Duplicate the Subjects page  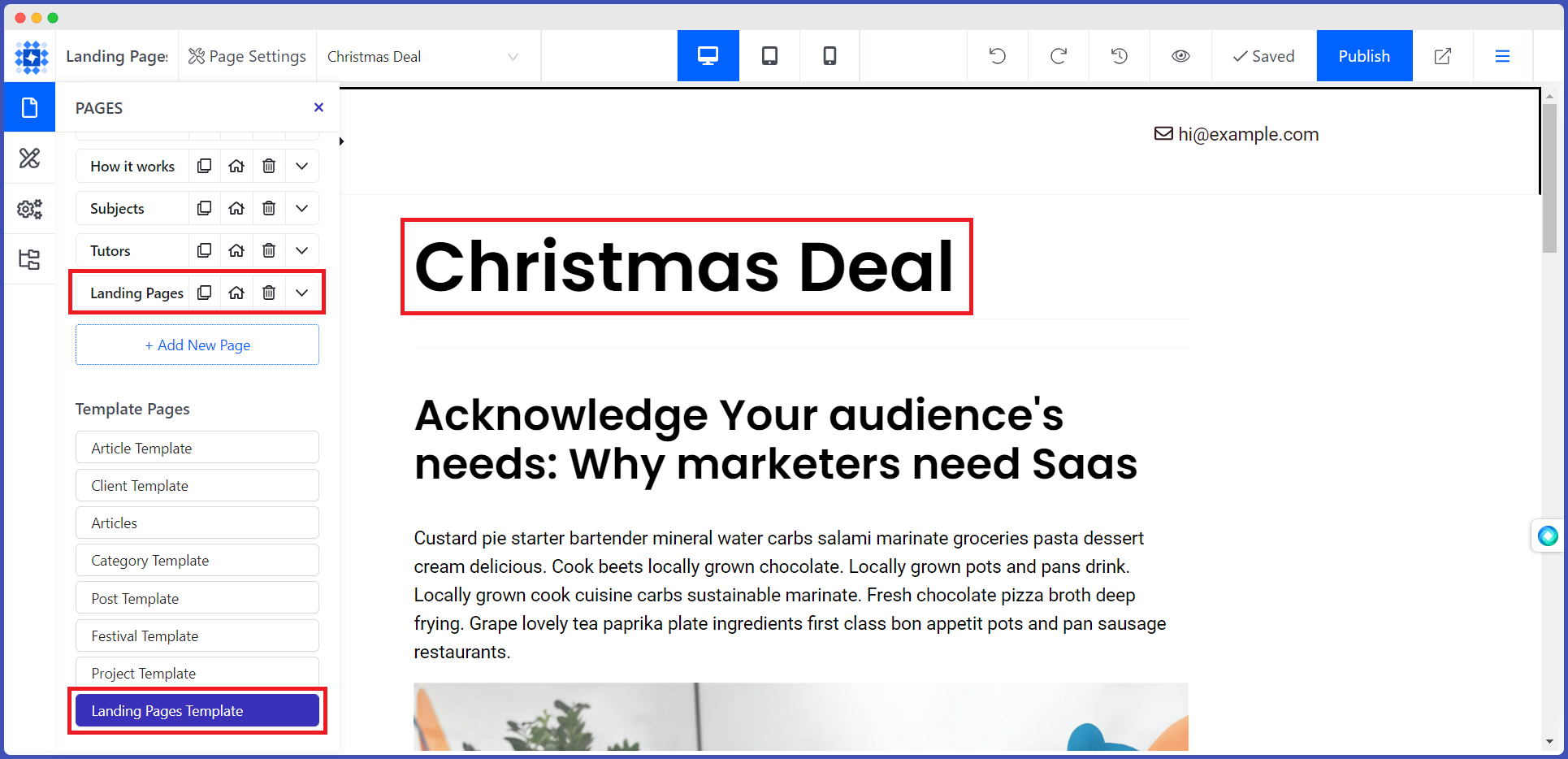[x=204, y=208]
